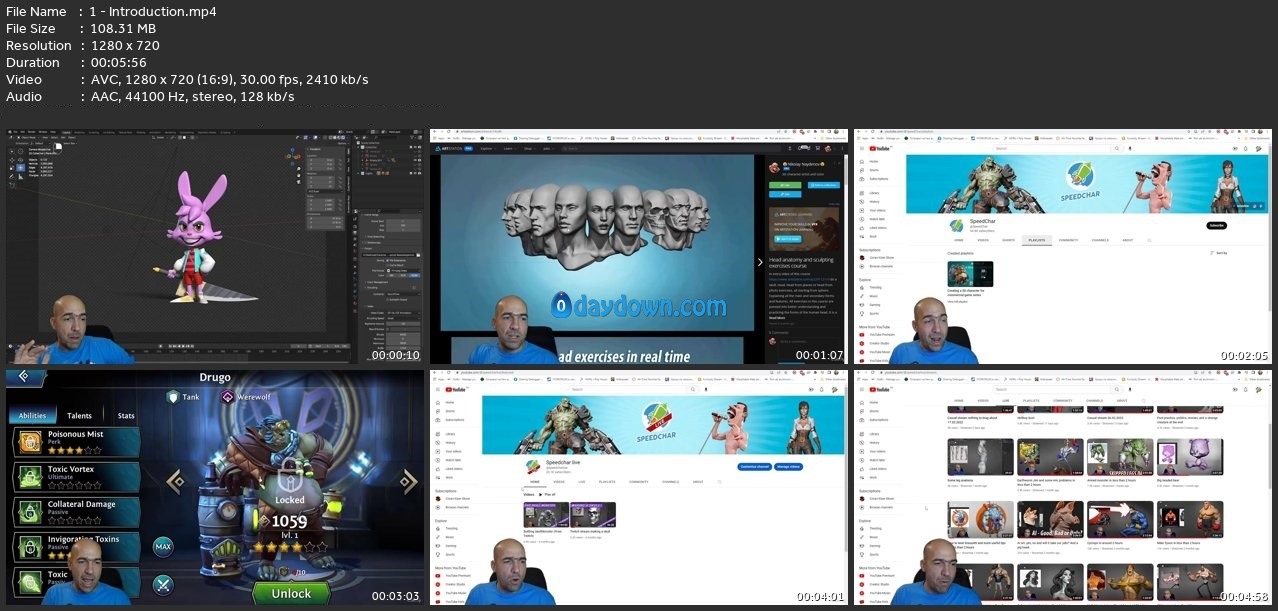Image resolution: width=1278 pixels, height=611 pixels.
Task: Click the crossed swords icon button
Action: coord(163,584)
